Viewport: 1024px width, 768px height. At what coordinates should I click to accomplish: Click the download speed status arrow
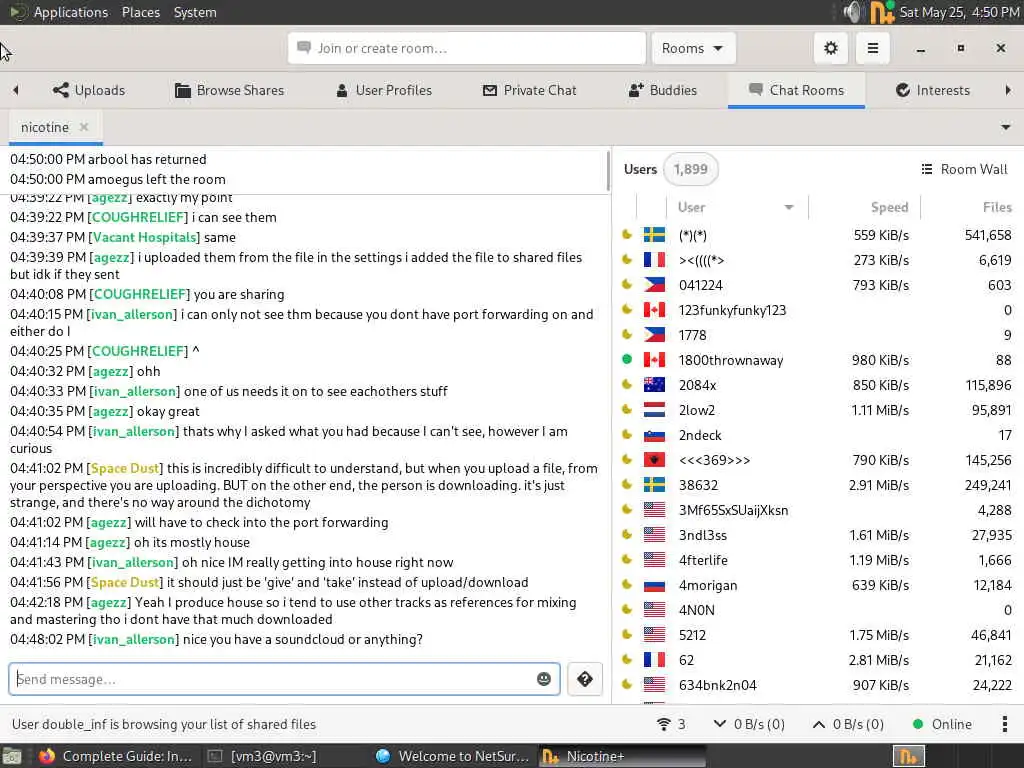[720, 724]
